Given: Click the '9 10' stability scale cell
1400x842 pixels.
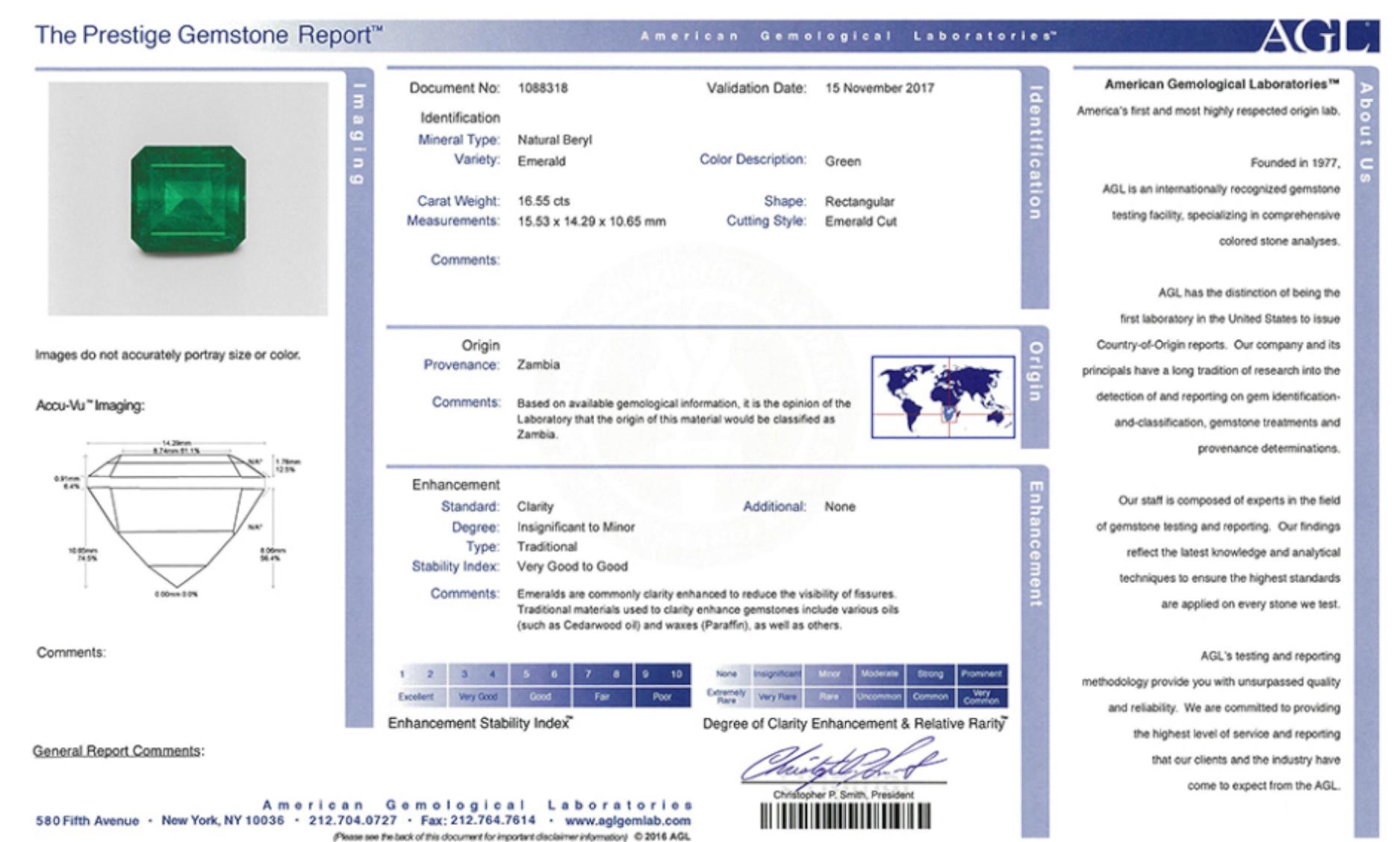Looking at the screenshot, I should point(662,674).
